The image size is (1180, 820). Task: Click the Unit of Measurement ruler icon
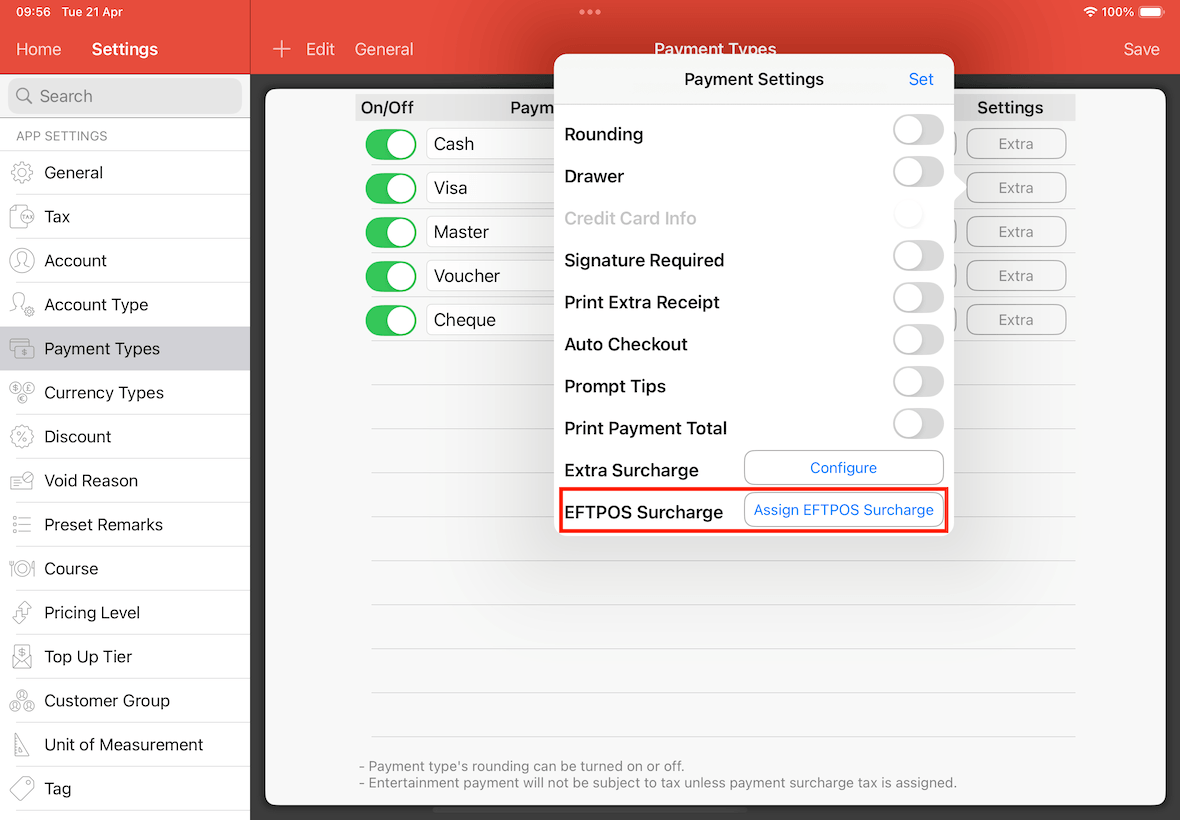tap(22, 745)
